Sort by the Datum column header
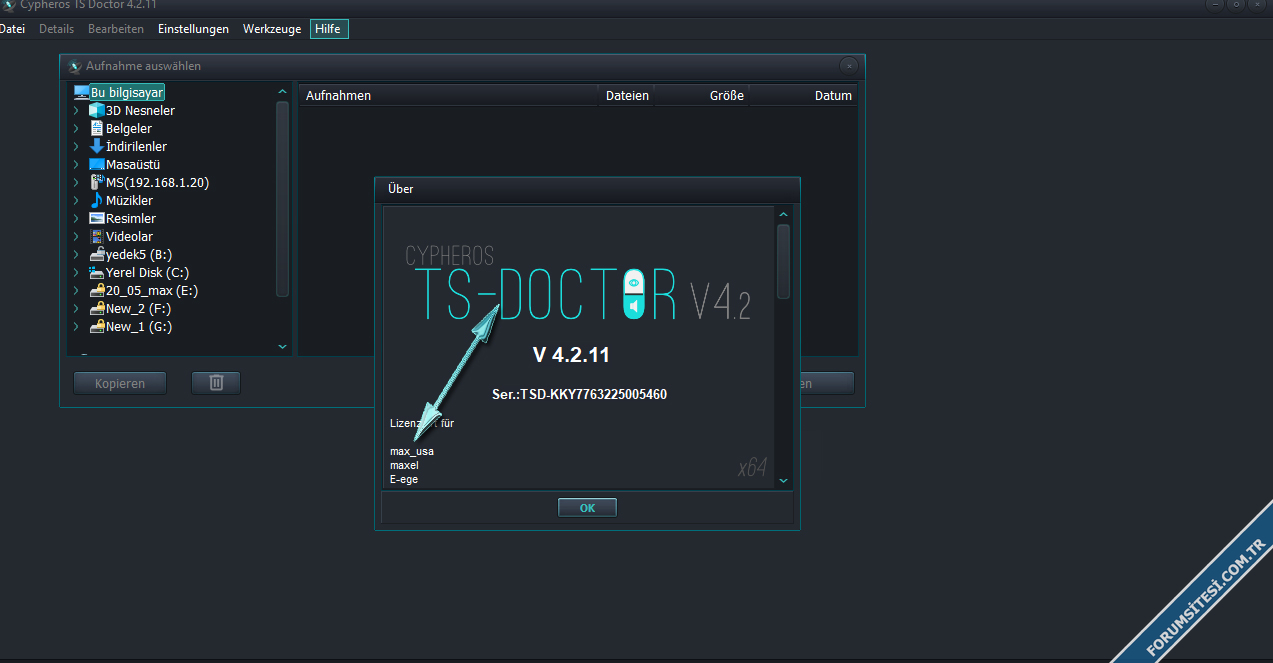 803,96
